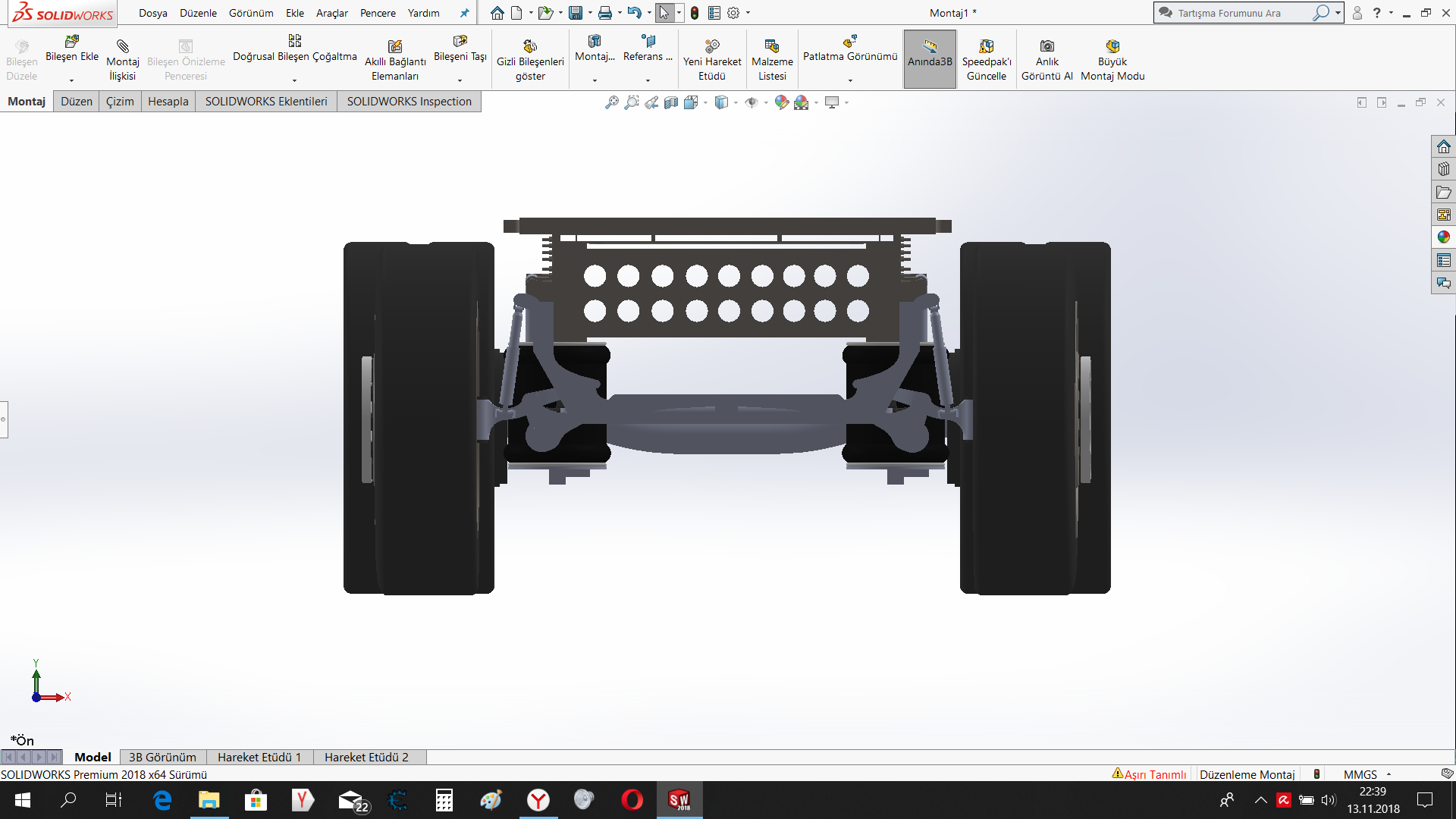Screen dimensions: 1456x819
Task: Click Montaj İlişkisi (Mate) paperclip icon
Action: tap(123, 45)
